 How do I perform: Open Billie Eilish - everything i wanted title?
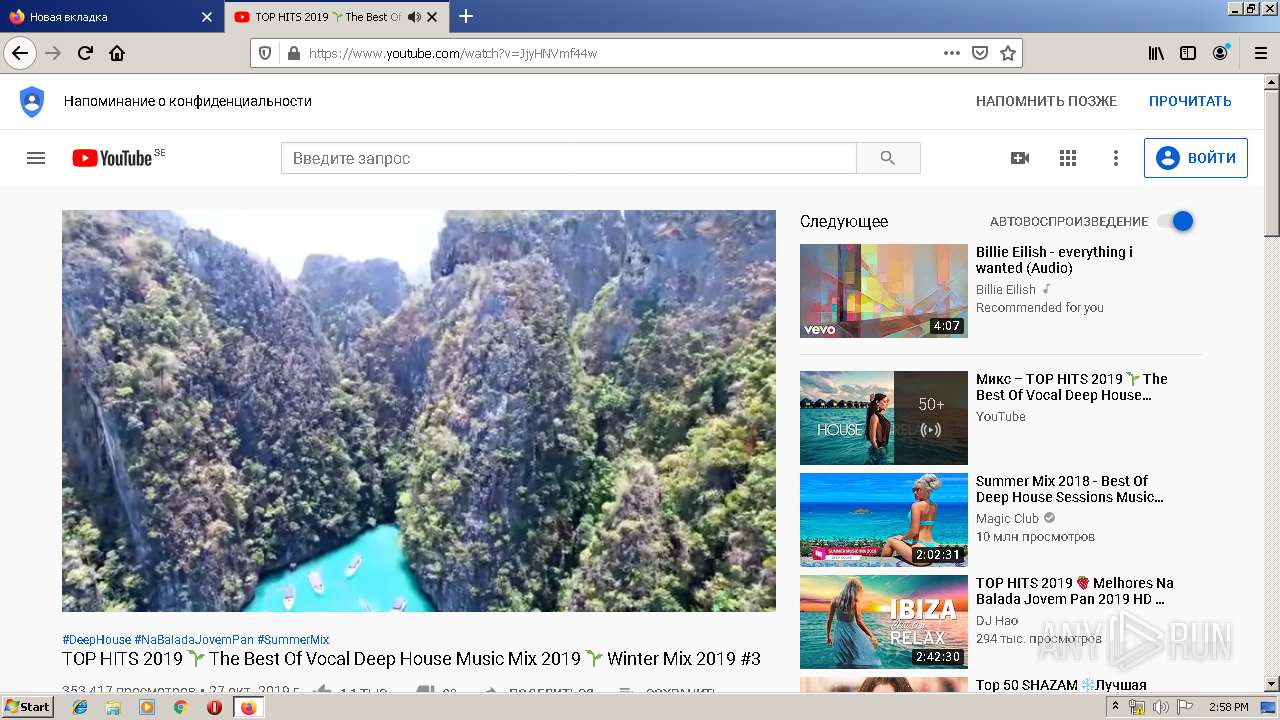point(1054,260)
